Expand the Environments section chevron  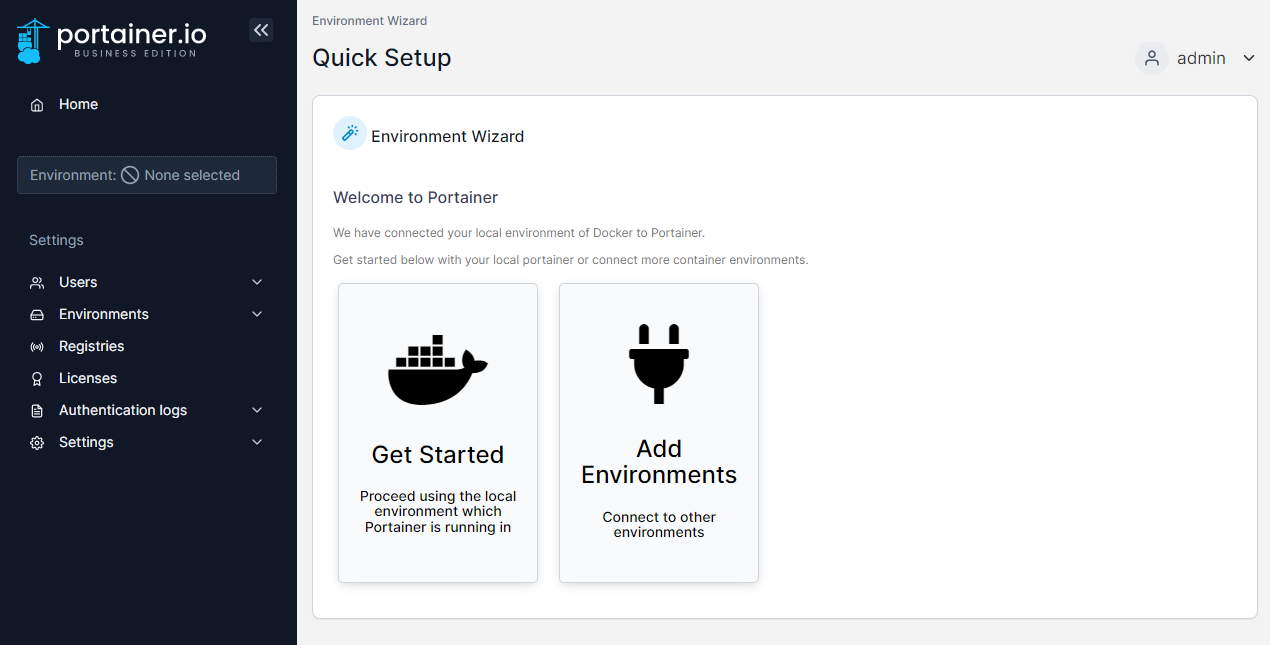pos(257,314)
